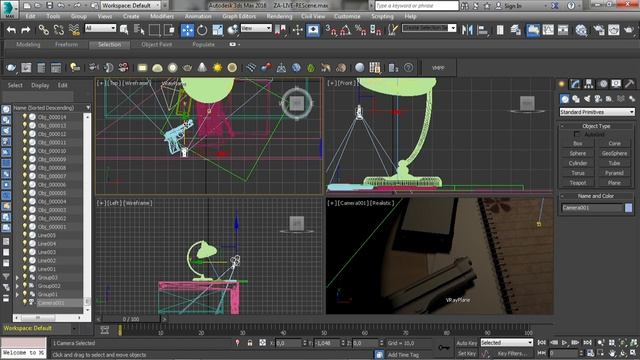Click the search keyword or phrase field
The image size is (640, 360).
[416, 5]
